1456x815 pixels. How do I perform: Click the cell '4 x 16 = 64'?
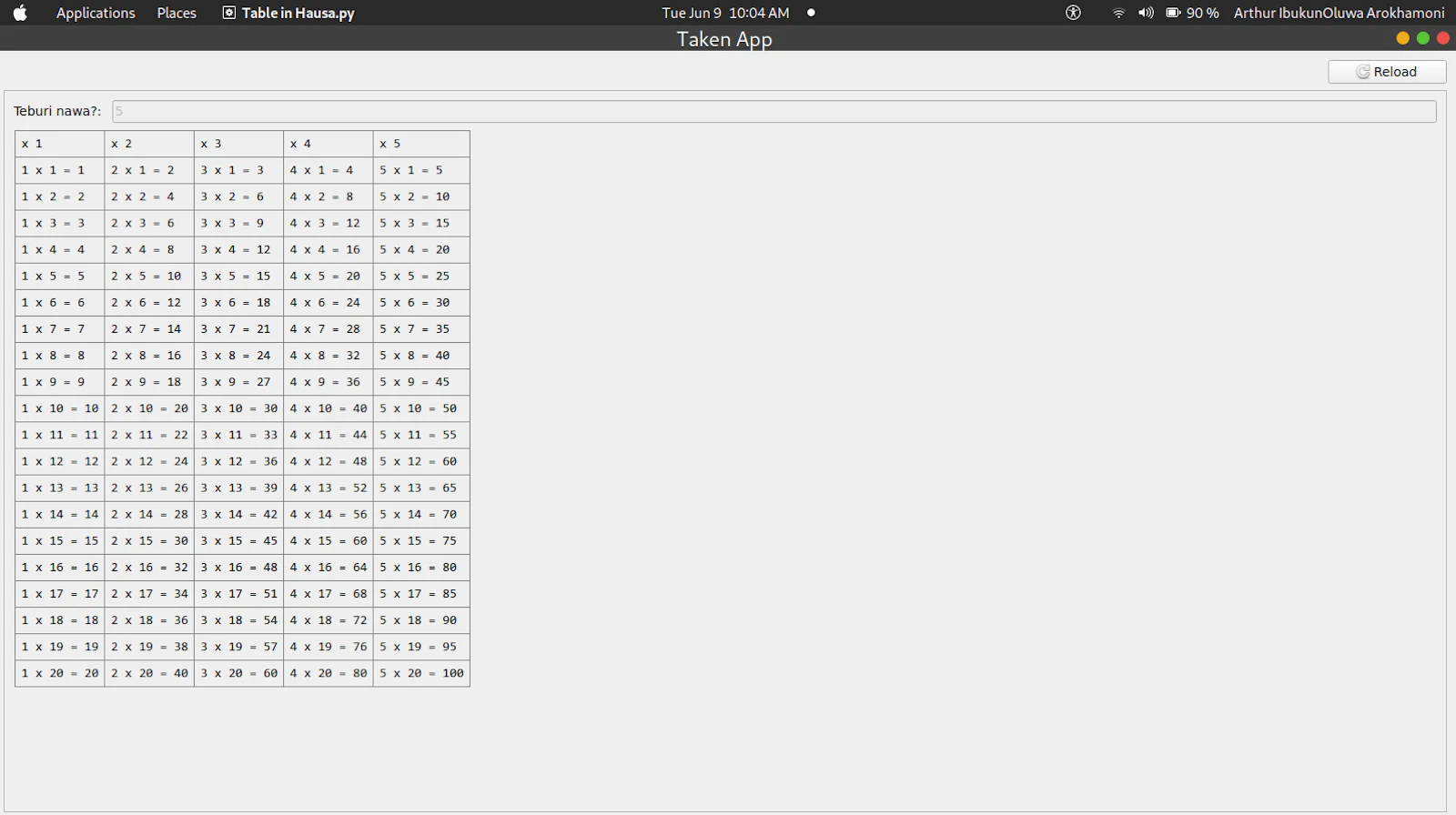coord(329,568)
